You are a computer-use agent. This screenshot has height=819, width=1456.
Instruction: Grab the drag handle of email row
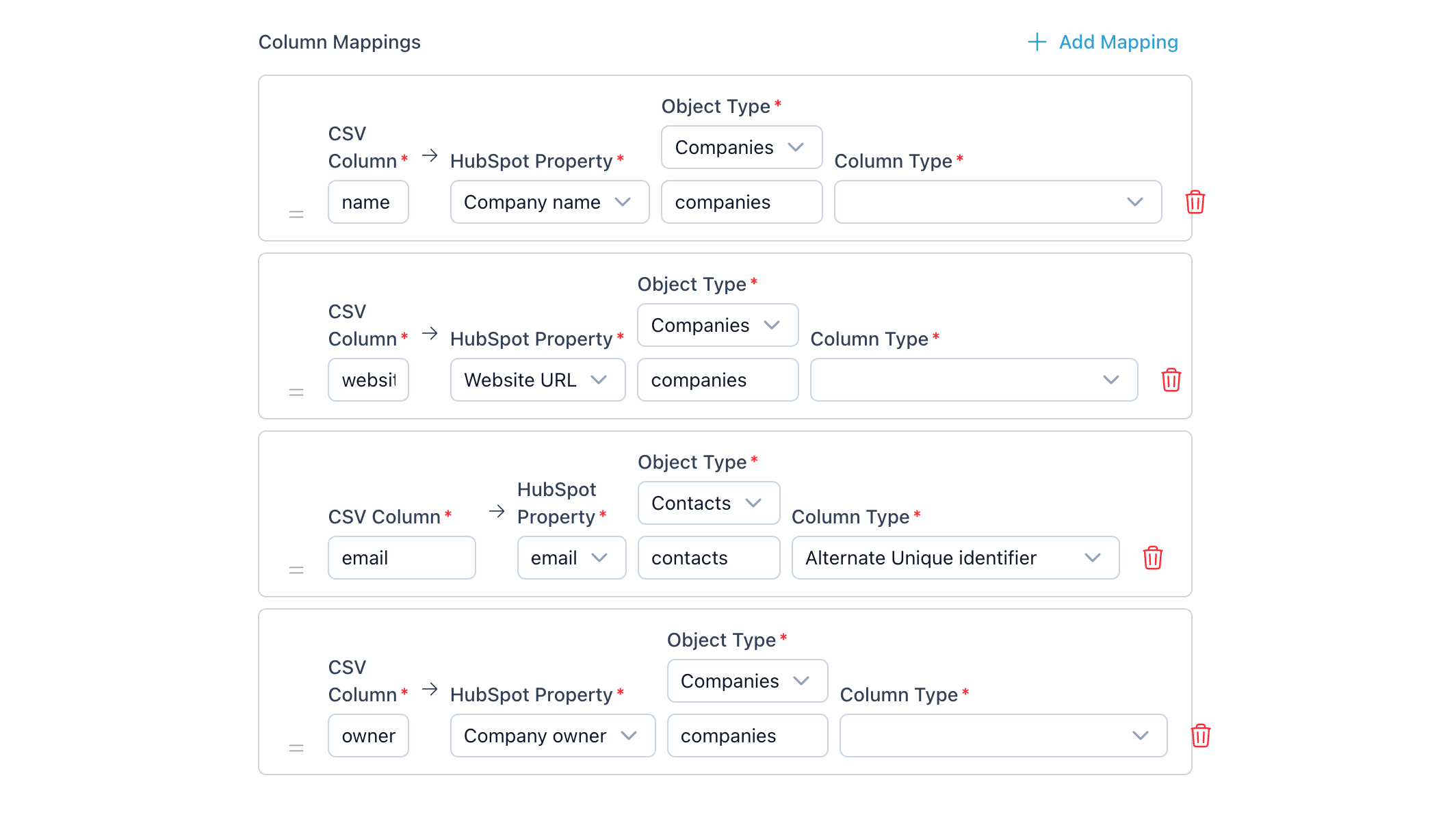point(296,570)
